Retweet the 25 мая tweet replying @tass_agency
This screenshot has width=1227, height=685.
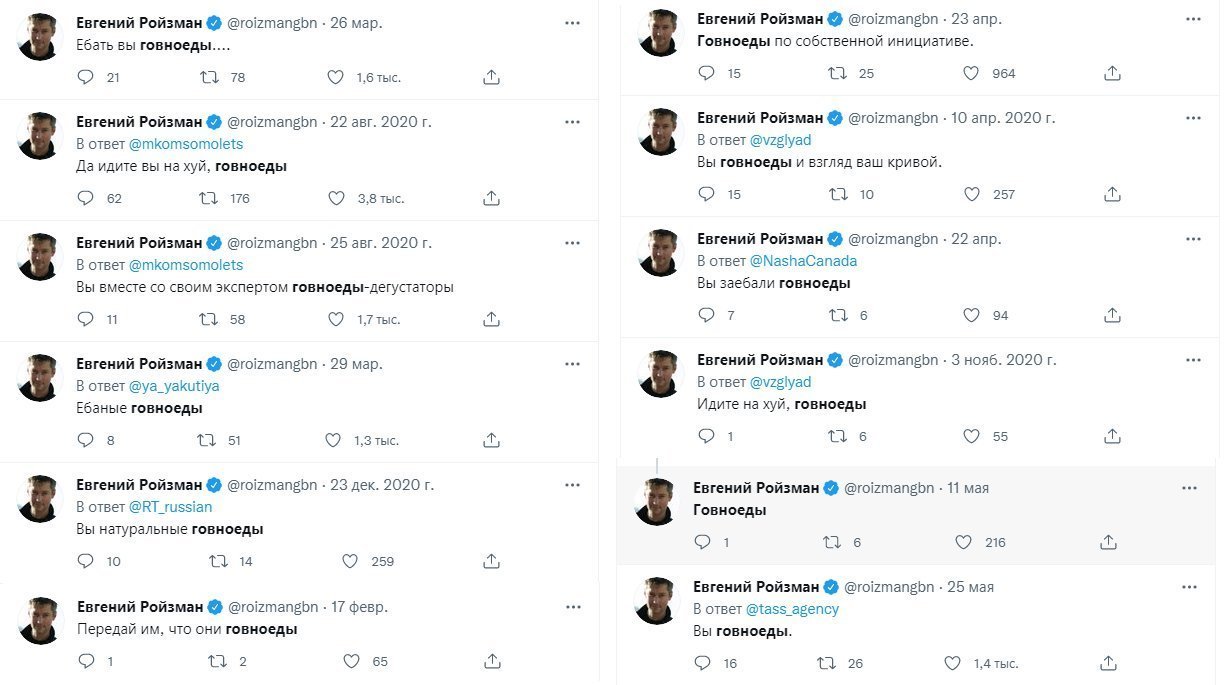827,663
